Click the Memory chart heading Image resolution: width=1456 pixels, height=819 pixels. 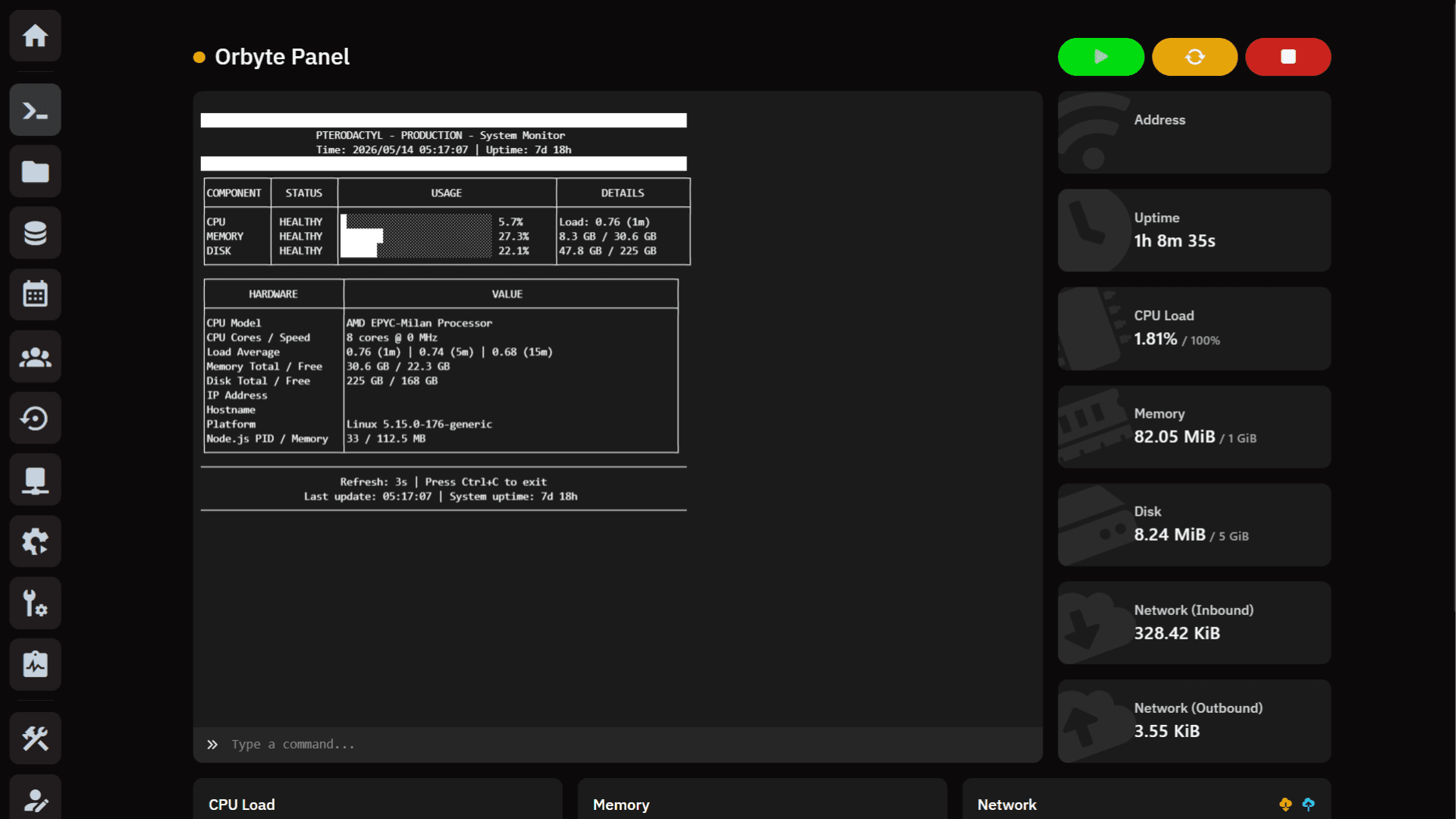[x=621, y=805]
